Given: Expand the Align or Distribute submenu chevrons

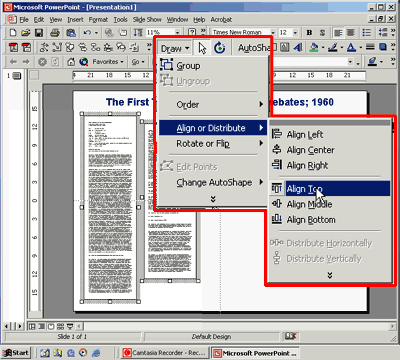Looking at the screenshot, I should point(330,275).
